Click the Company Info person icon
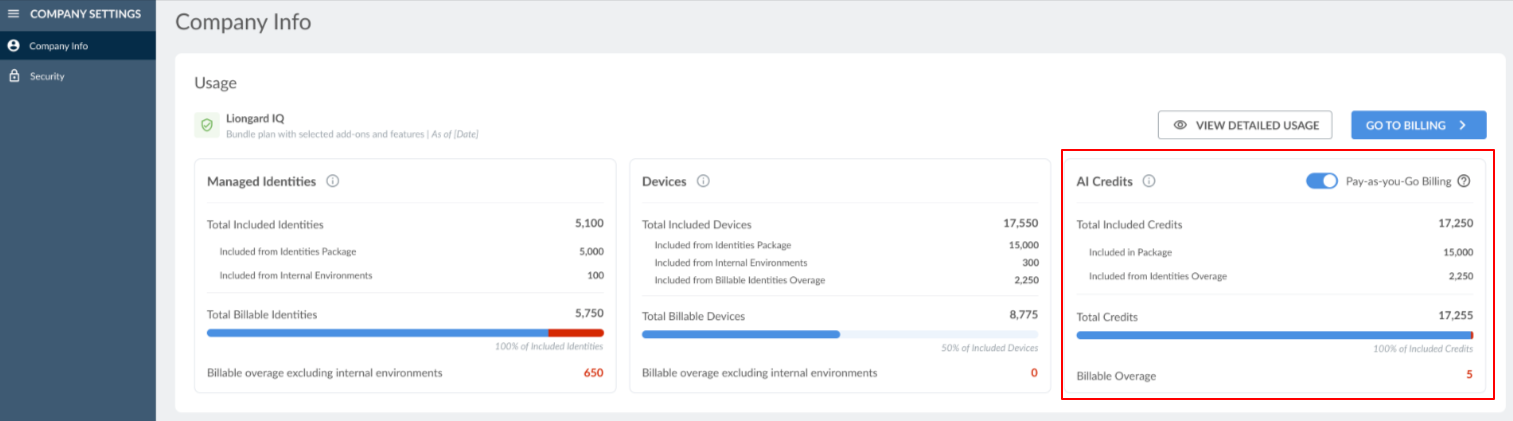The image size is (1513, 421). point(14,45)
